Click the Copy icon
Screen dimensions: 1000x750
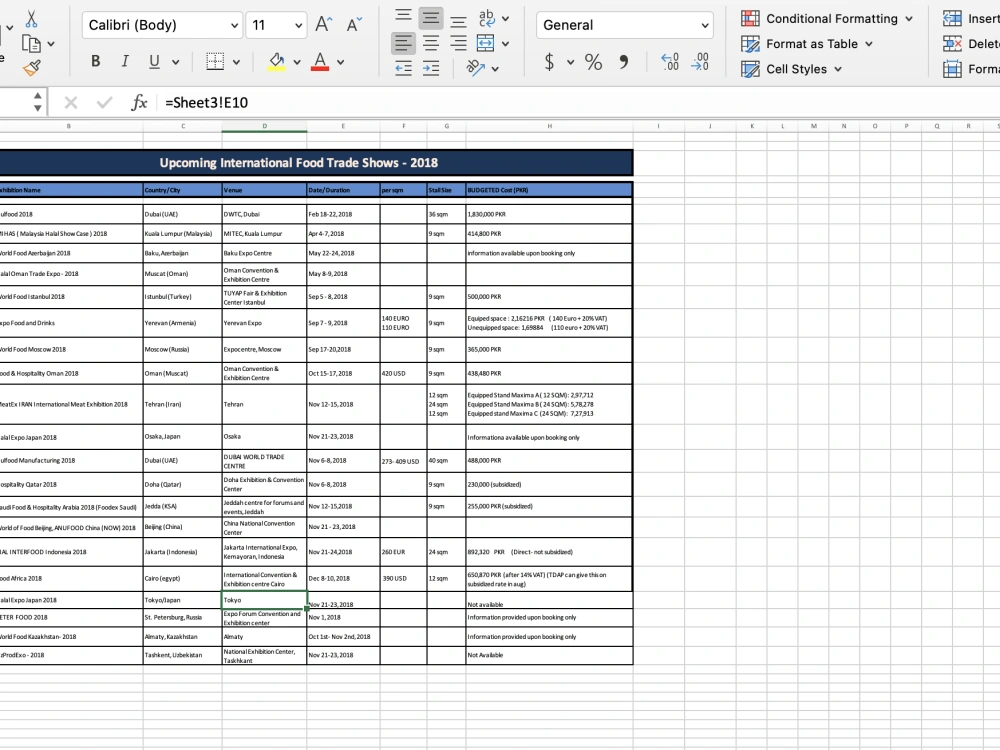pyautogui.click(x=31, y=44)
